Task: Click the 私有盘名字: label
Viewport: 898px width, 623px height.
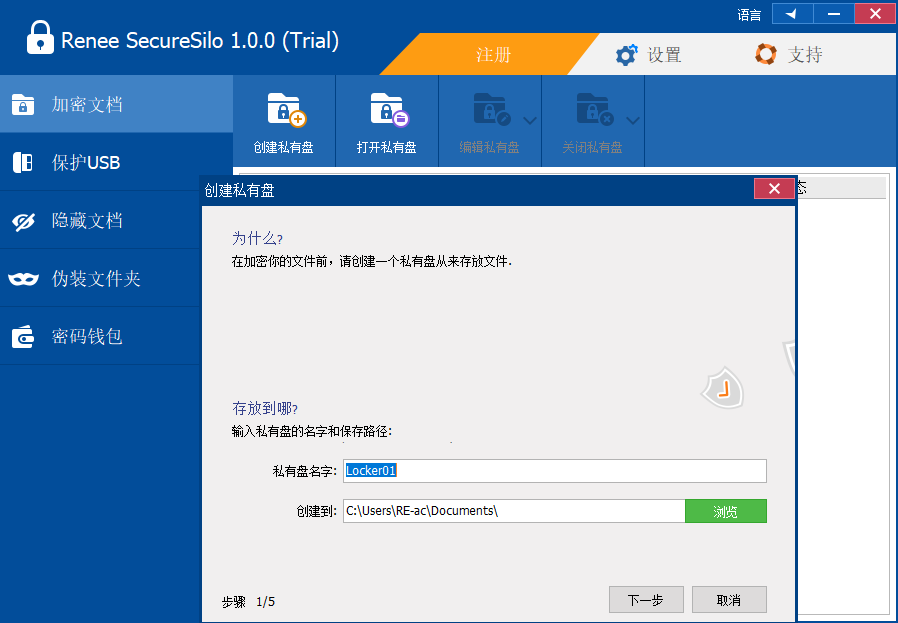Action: [x=305, y=471]
